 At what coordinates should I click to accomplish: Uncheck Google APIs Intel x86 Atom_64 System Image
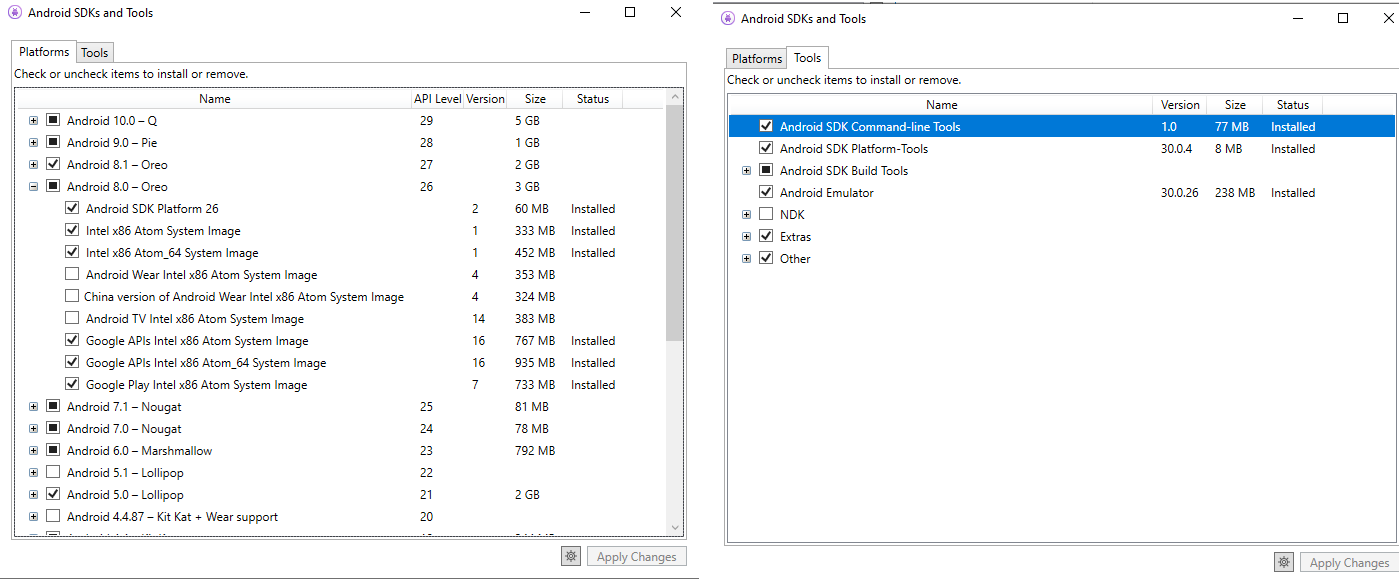coord(72,363)
